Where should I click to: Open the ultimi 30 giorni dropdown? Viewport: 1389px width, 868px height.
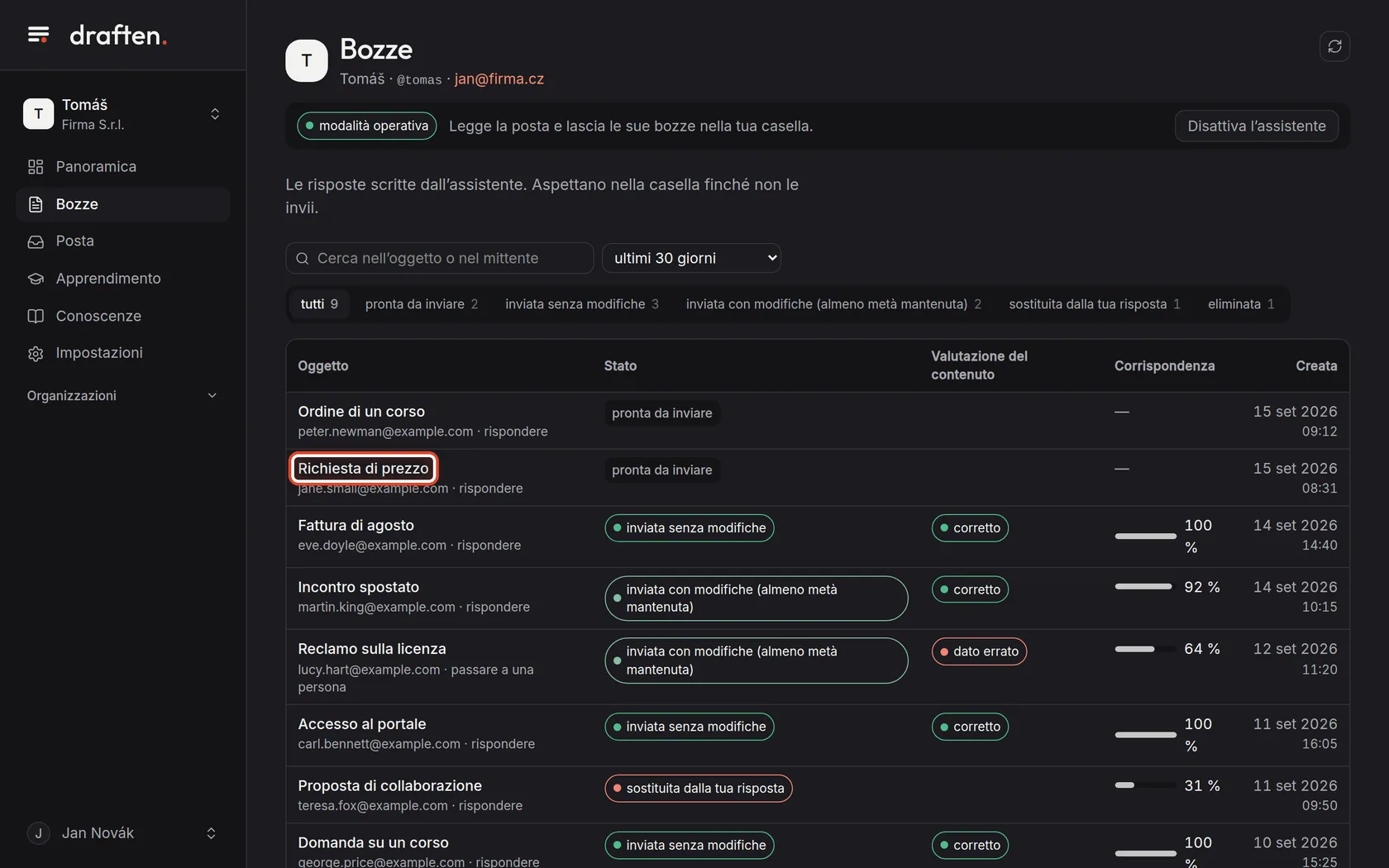click(x=691, y=258)
